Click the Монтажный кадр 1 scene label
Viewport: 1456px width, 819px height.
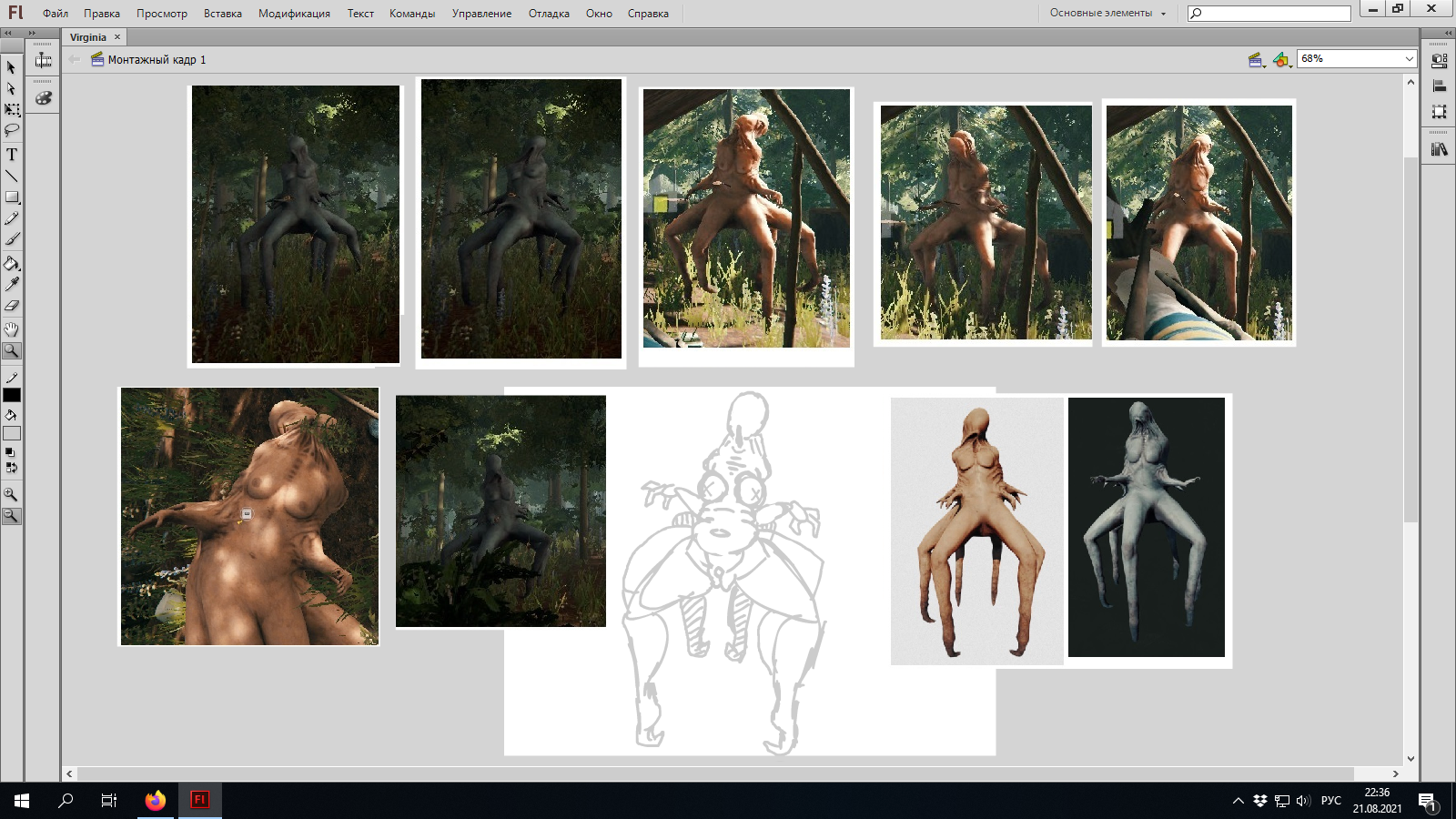coord(157,60)
